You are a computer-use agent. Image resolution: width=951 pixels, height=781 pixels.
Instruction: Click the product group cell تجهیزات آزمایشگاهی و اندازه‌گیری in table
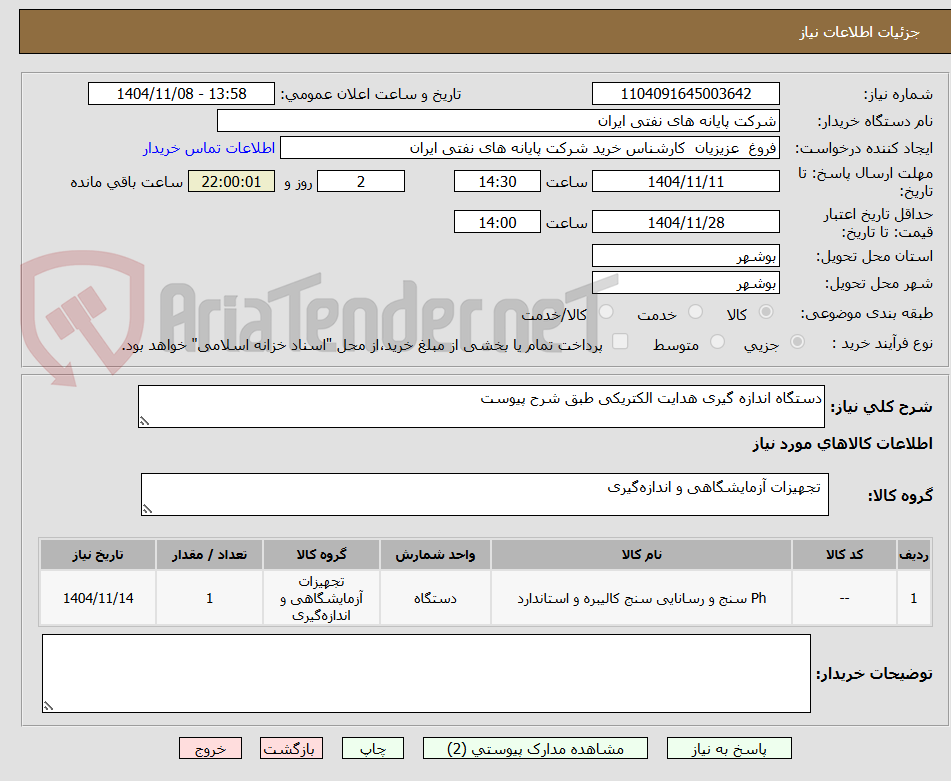pos(321,598)
